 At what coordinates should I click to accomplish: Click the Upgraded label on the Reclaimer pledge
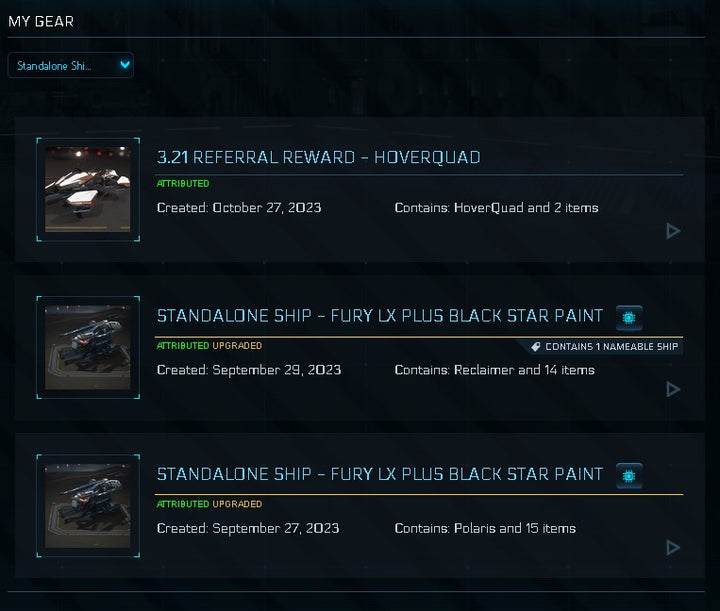pos(238,346)
